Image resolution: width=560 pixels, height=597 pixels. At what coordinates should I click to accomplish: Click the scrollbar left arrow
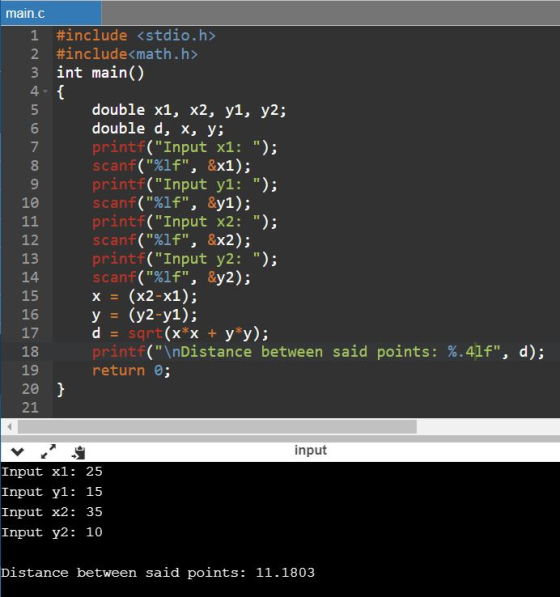tap(9, 427)
